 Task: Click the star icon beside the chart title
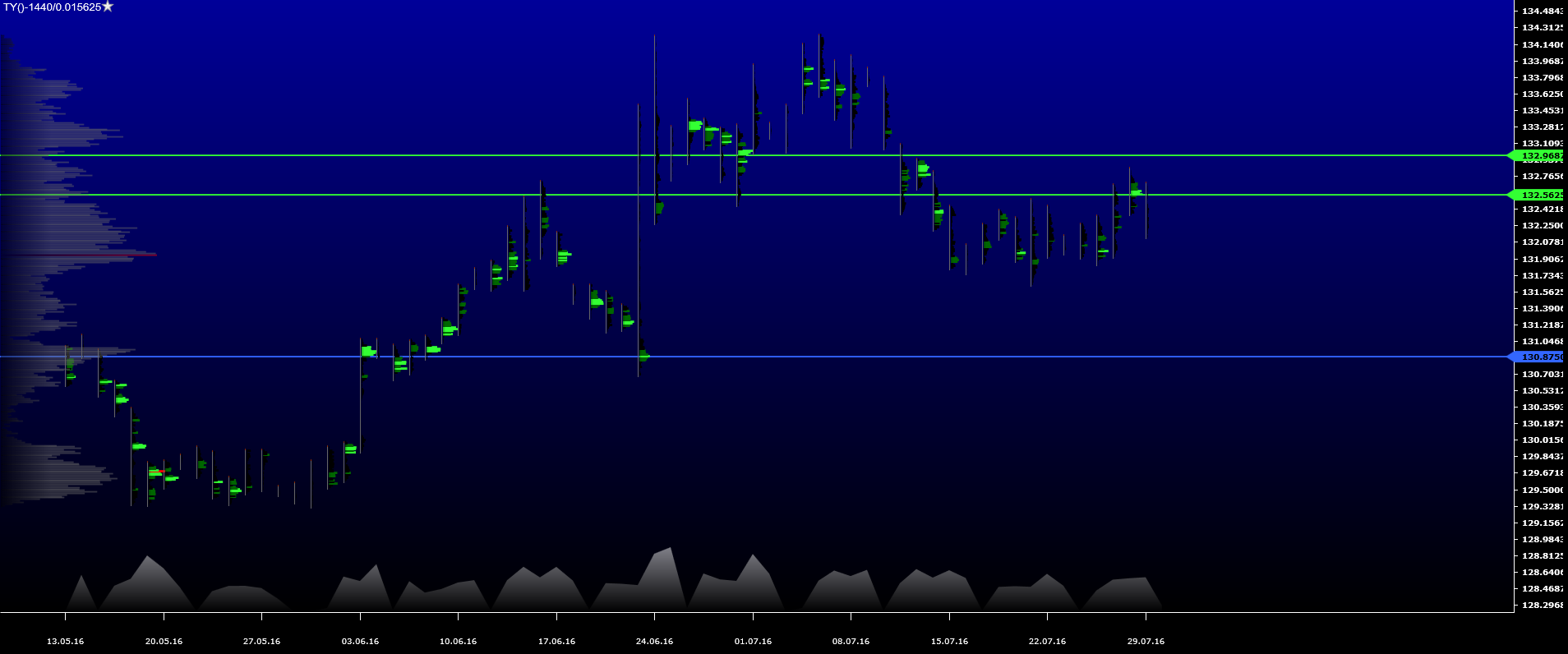click(107, 7)
